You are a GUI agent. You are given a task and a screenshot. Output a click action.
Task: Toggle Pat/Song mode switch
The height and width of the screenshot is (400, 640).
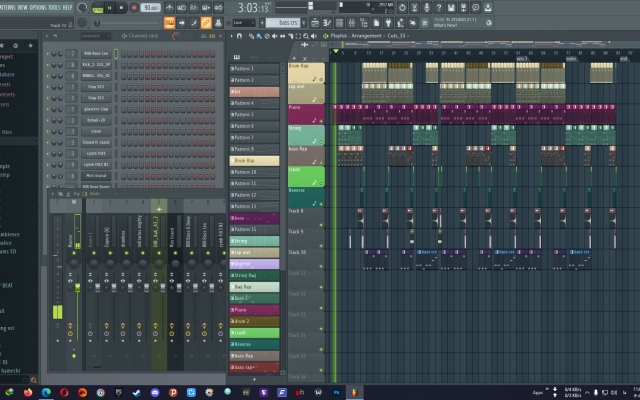tap(98, 8)
